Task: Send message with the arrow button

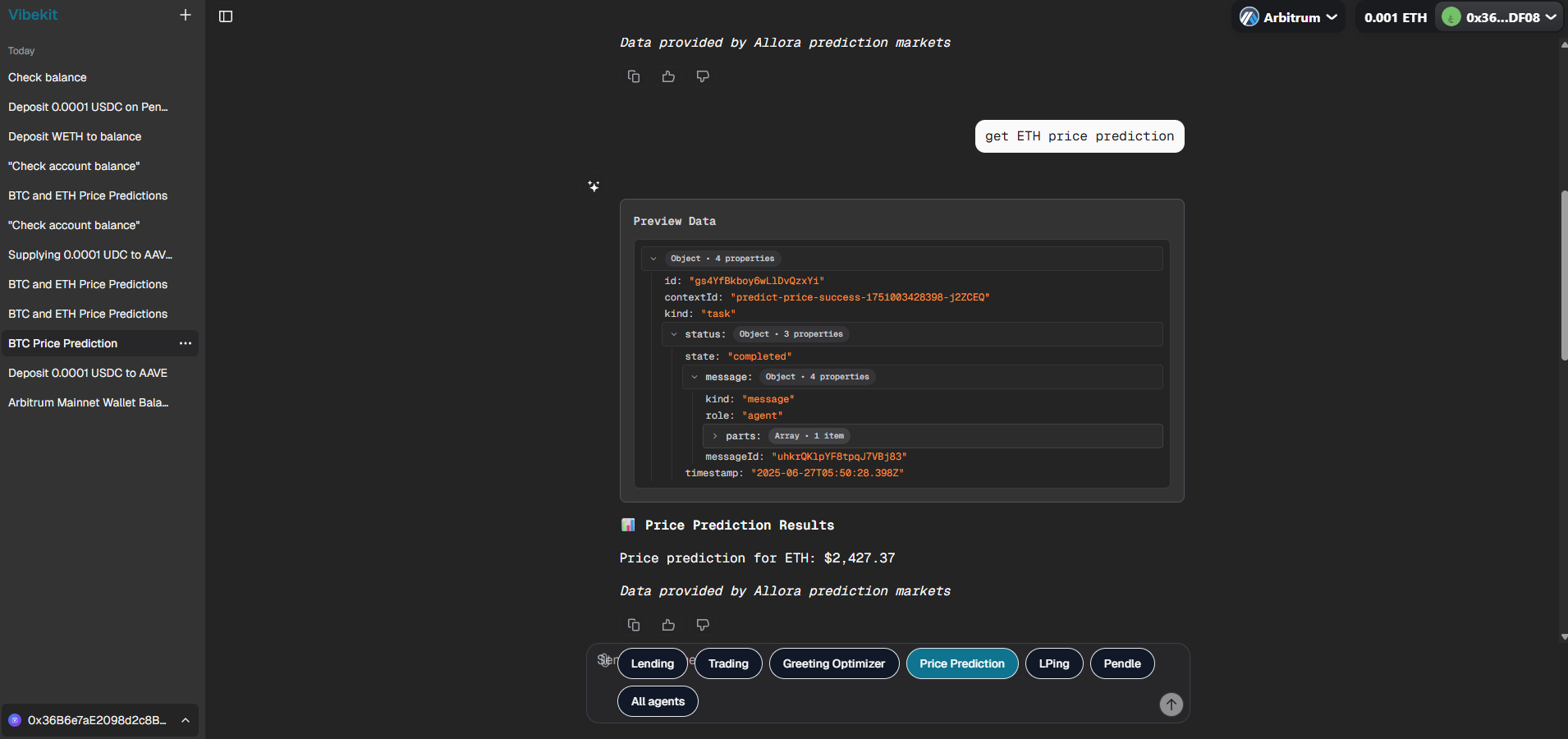Action: click(x=1171, y=704)
